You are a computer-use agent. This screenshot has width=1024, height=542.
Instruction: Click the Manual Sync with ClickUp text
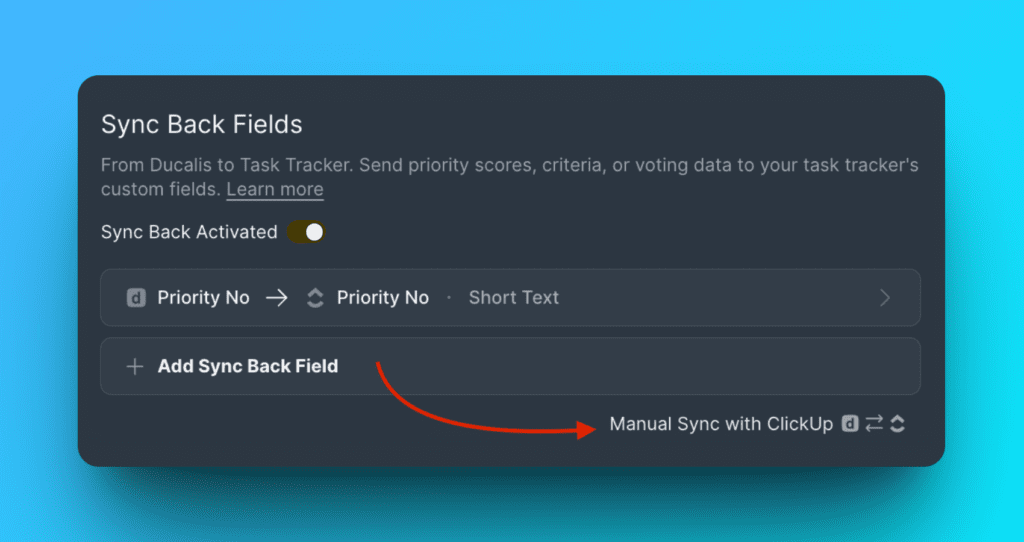[x=721, y=424]
